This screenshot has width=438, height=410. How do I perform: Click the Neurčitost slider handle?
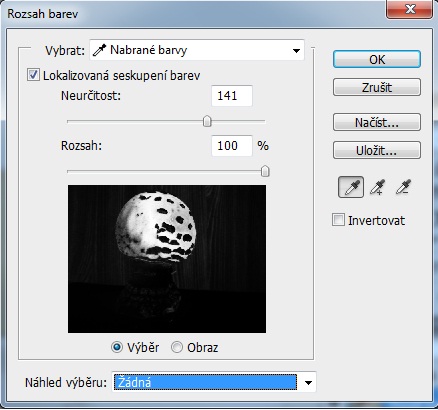(x=207, y=121)
